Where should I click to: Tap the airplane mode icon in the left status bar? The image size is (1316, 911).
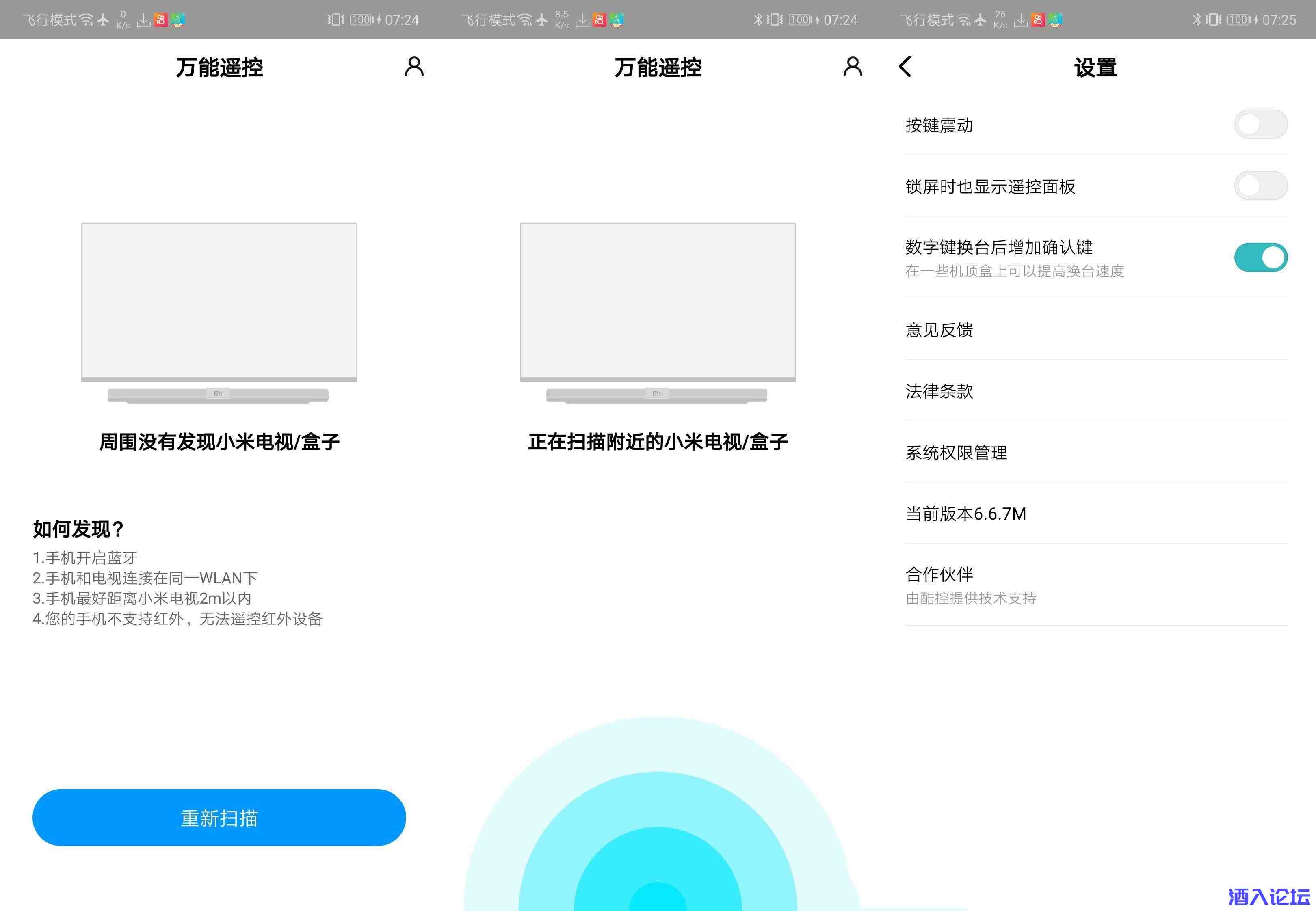tap(103, 19)
